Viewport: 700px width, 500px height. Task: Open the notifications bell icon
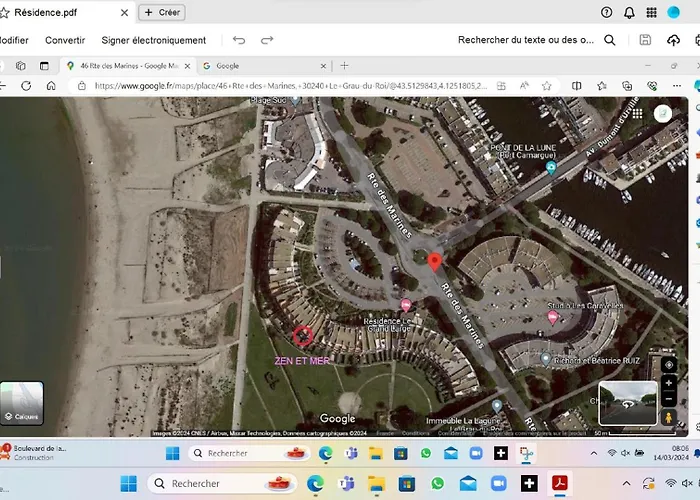(x=629, y=13)
